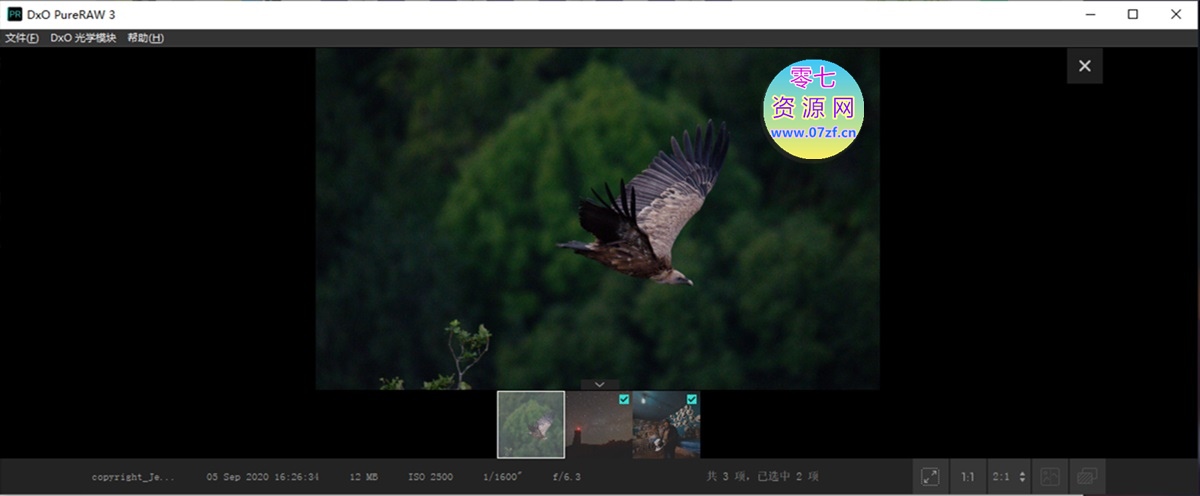Select the lighthouse night sky thumbnail
This screenshot has height=496, width=1200.
click(598, 426)
